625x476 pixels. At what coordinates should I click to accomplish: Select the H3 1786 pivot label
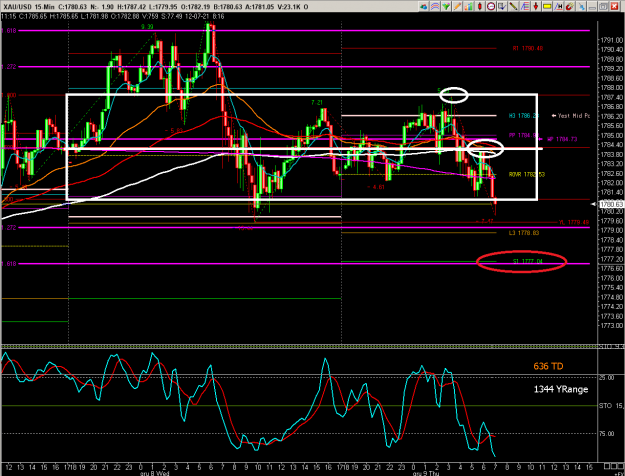pyautogui.click(x=524, y=116)
